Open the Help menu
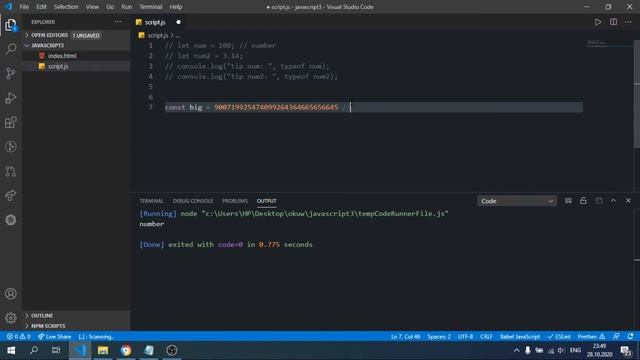 pyautogui.click(x=176, y=7)
